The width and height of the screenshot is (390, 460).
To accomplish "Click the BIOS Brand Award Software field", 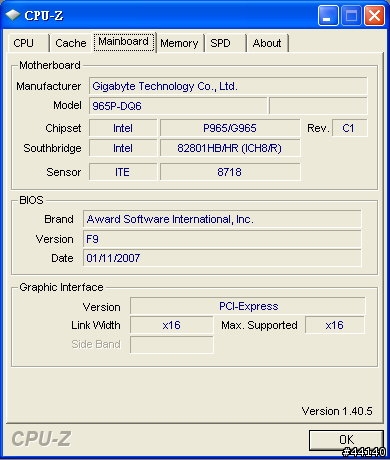I will [x=222, y=219].
